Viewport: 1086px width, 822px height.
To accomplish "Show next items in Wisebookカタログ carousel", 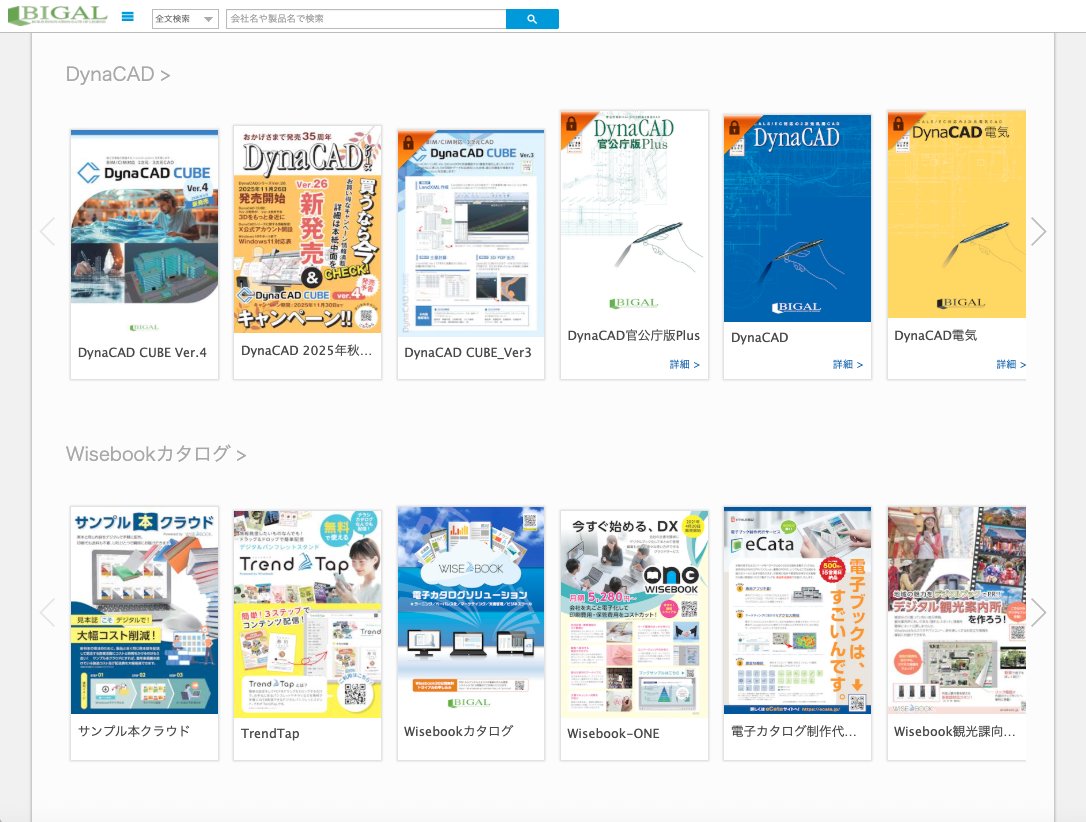I will coord(1038,612).
